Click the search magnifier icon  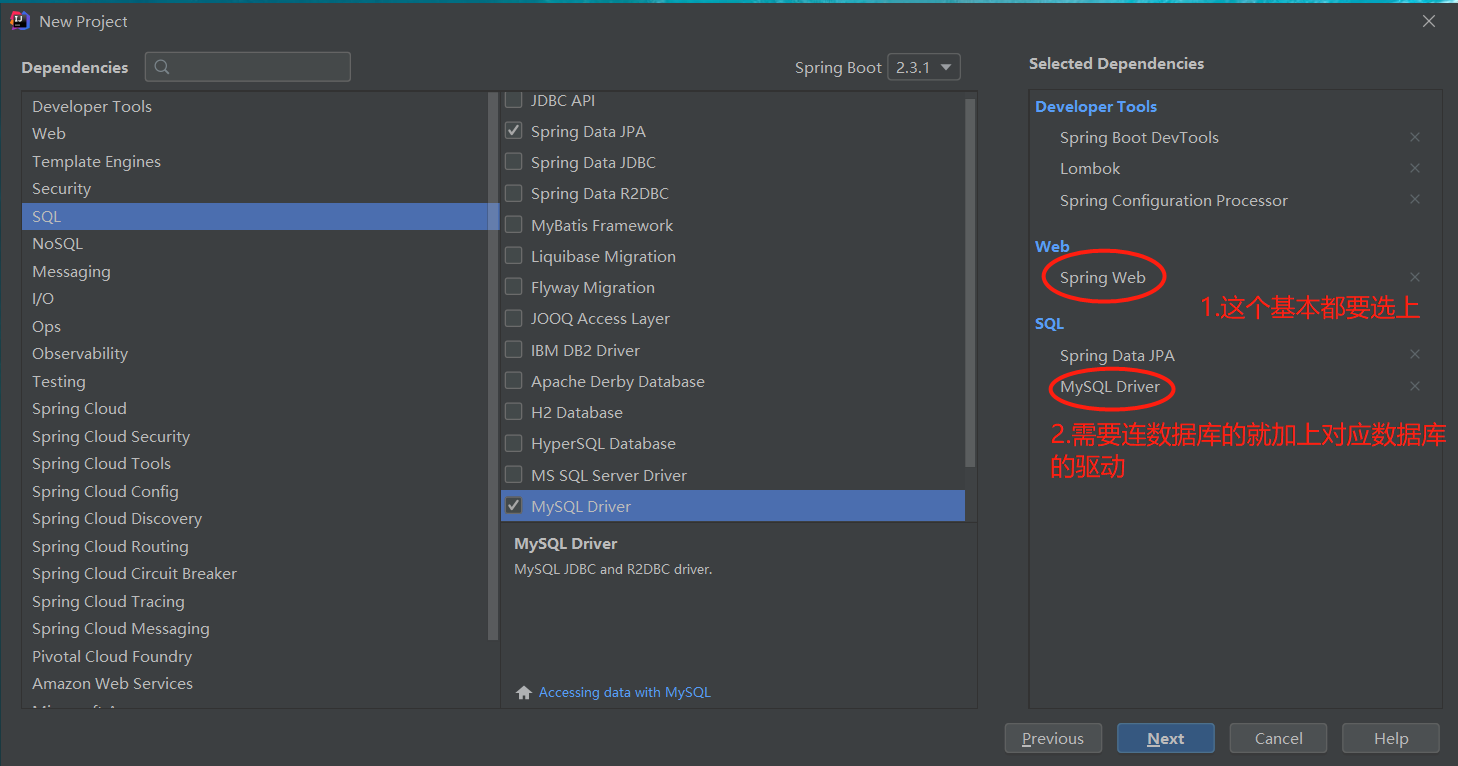(162, 67)
